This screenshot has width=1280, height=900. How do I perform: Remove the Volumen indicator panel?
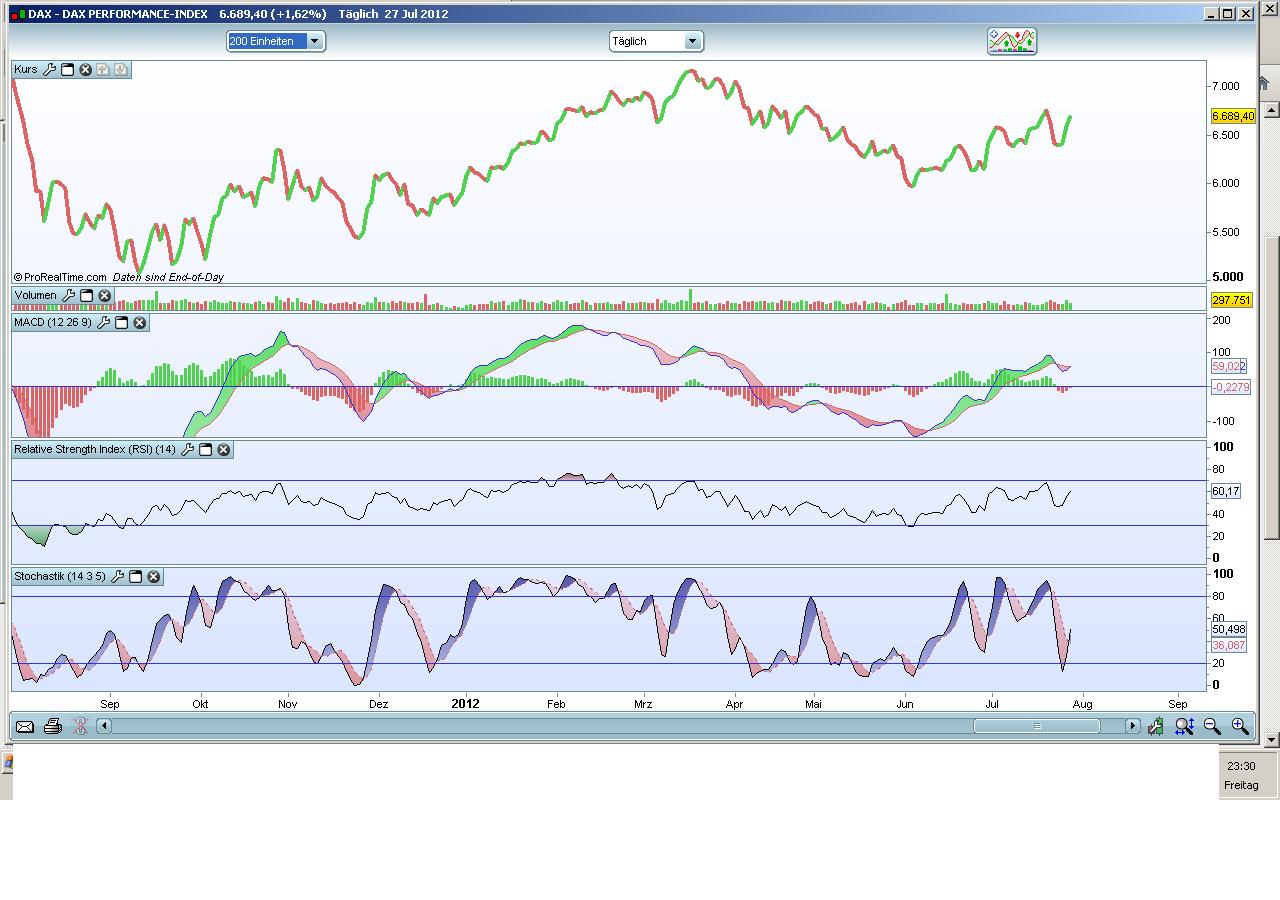click(x=105, y=296)
